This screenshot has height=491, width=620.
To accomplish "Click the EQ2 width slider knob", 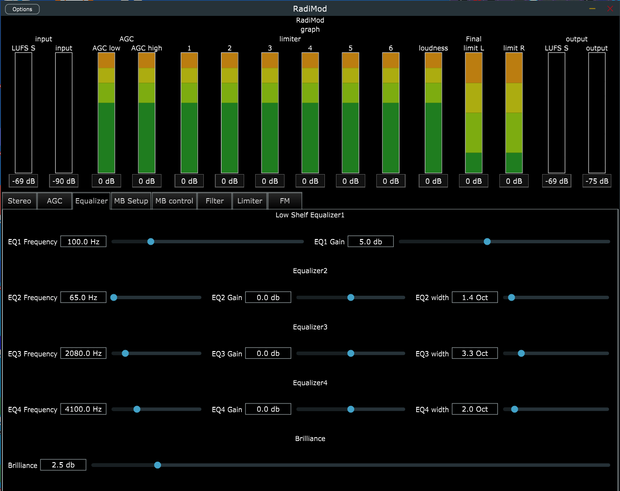I will [x=511, y=297].
